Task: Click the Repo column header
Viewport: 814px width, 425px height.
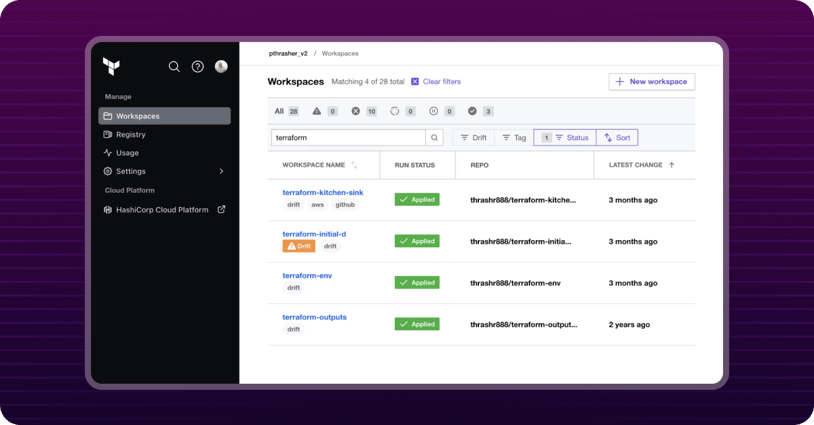Action: click(x=479, y=165)
